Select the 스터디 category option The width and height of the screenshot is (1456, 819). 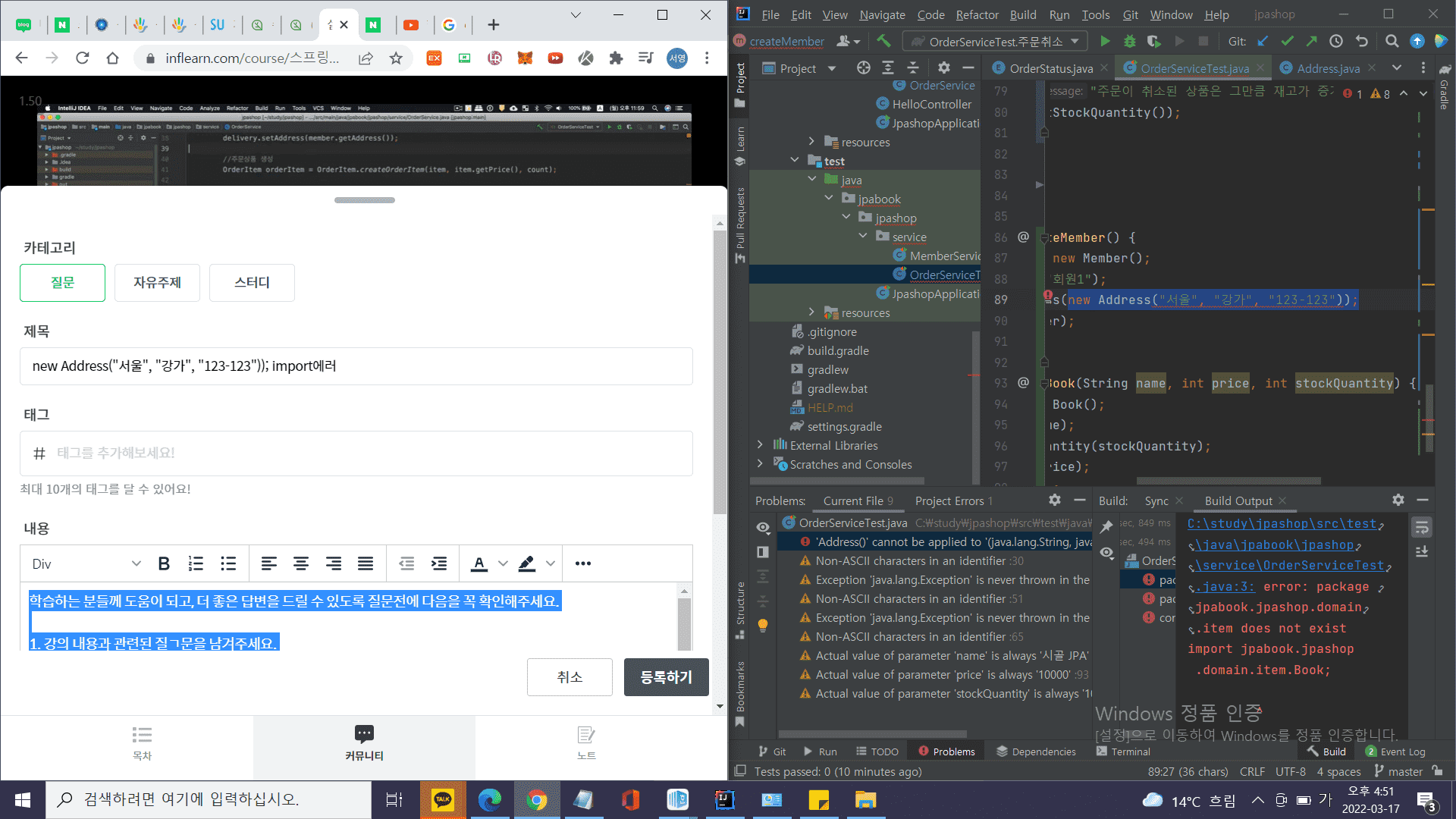point(252,282)
